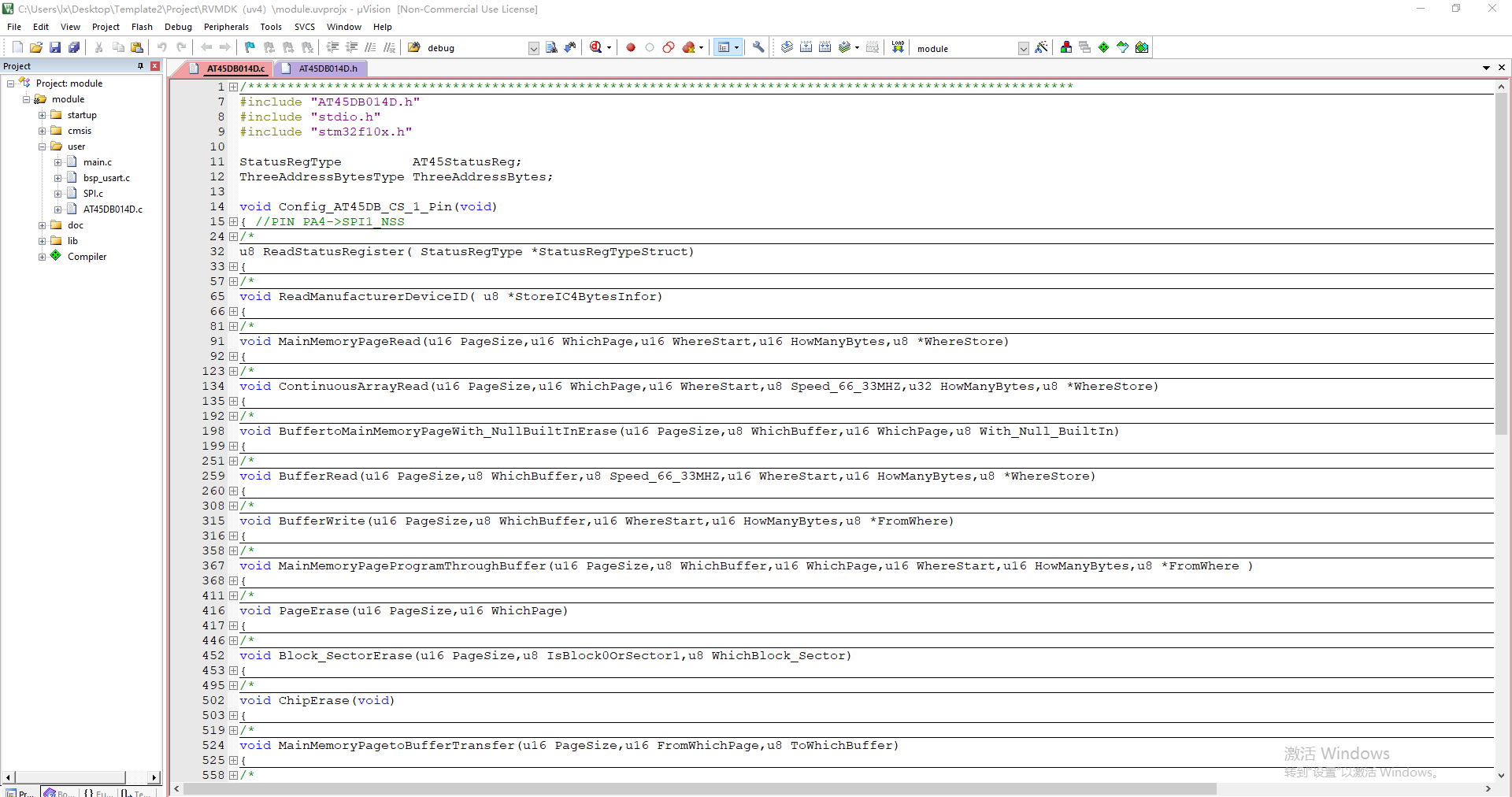Open the Pack Installer icon
This screenshot has width=1512, height=797.
coord(1142,47)
